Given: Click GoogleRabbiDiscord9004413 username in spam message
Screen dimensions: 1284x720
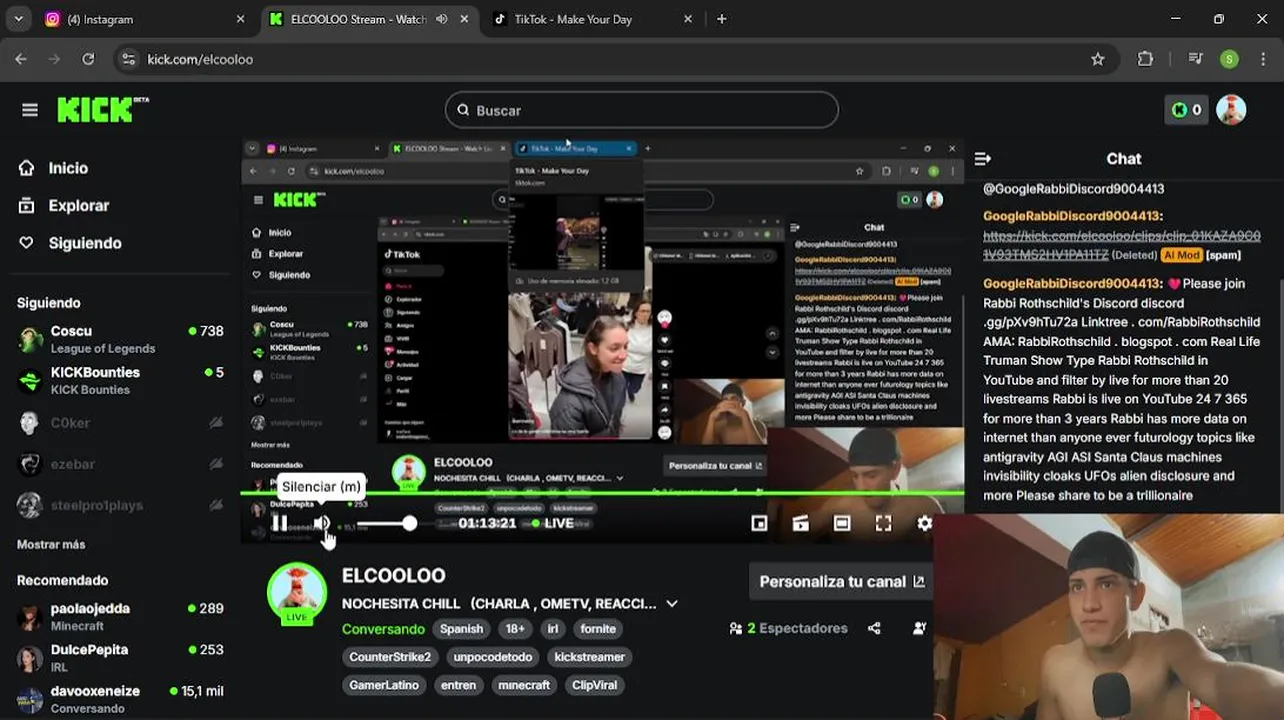Looking at the screenshot, I should pos(1072,283).
